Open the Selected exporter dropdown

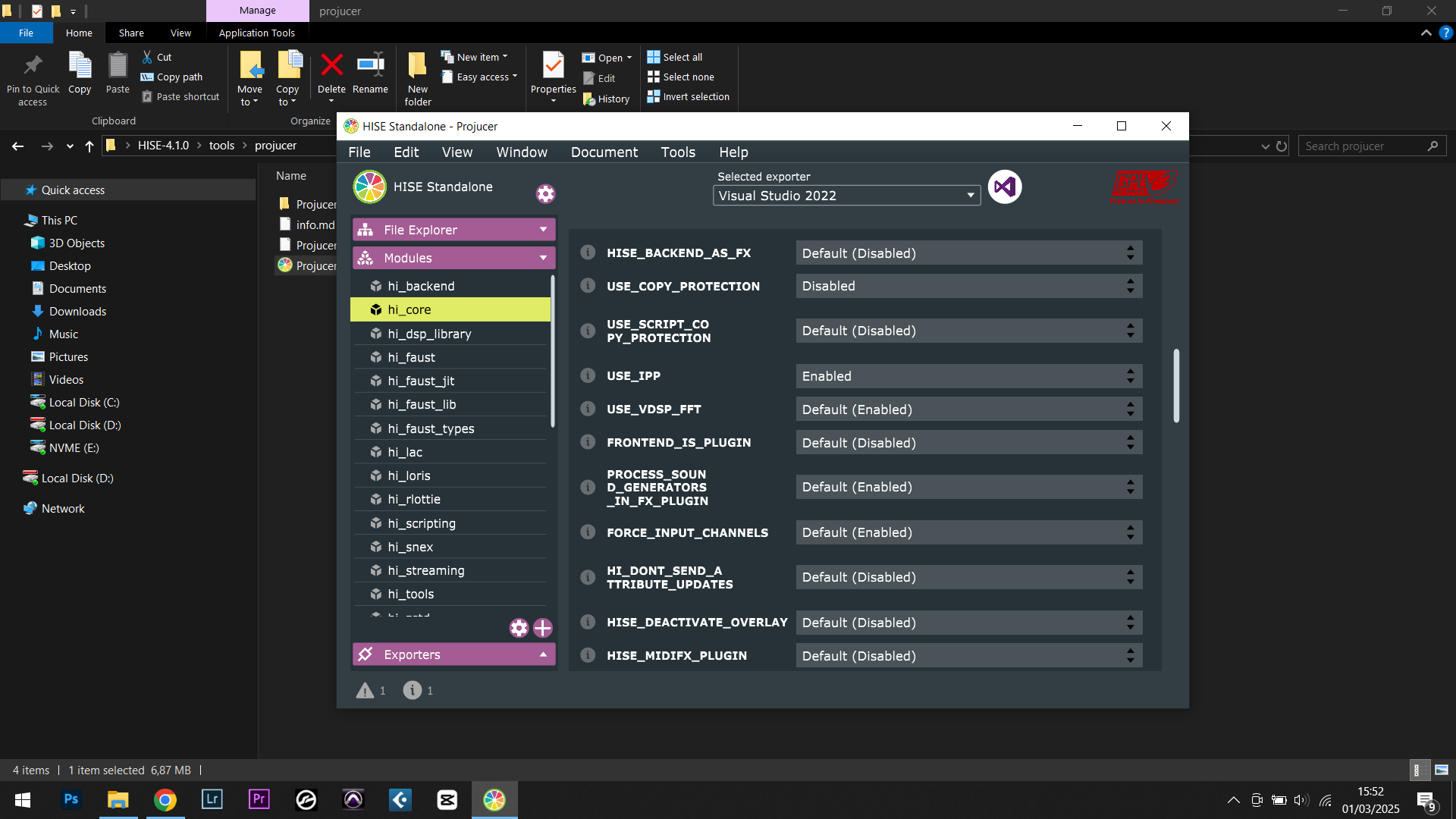846,196
